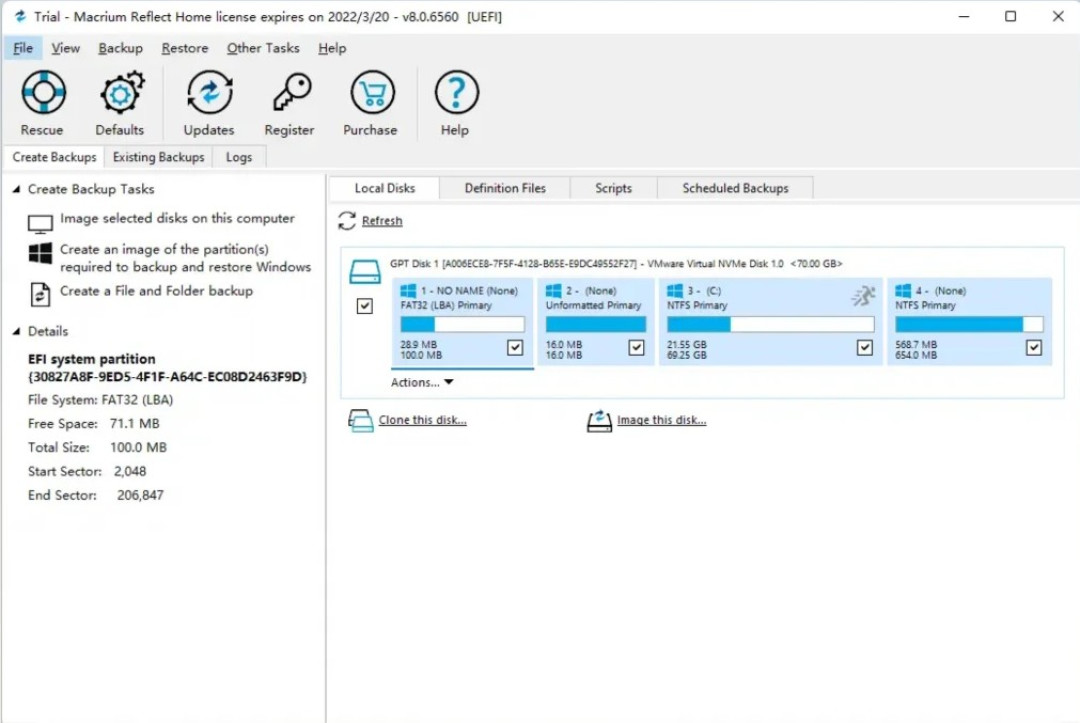Click Create an image of partitions for Windows

185,258
